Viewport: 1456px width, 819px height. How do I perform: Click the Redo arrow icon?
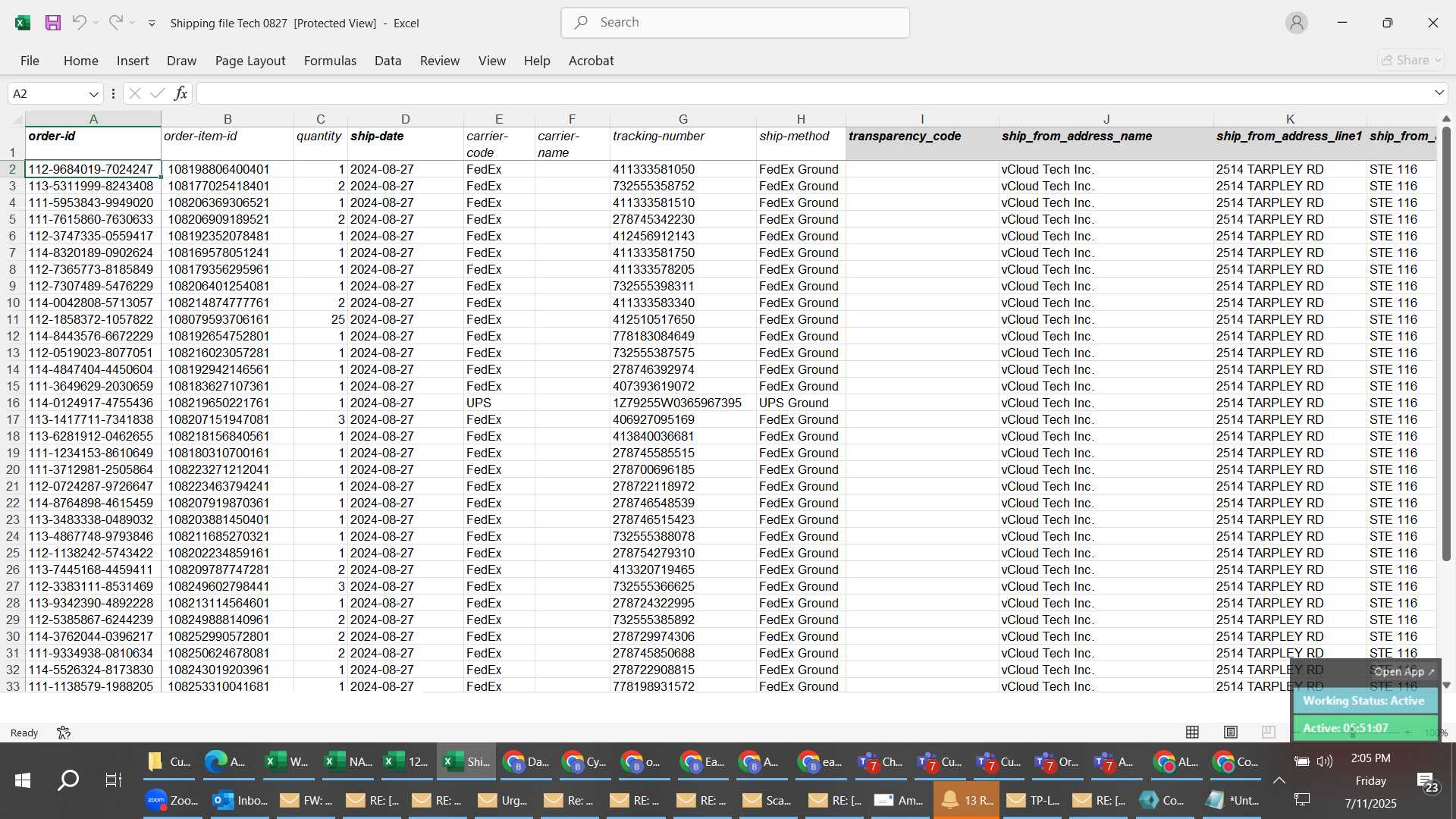(x=115, y=23)
